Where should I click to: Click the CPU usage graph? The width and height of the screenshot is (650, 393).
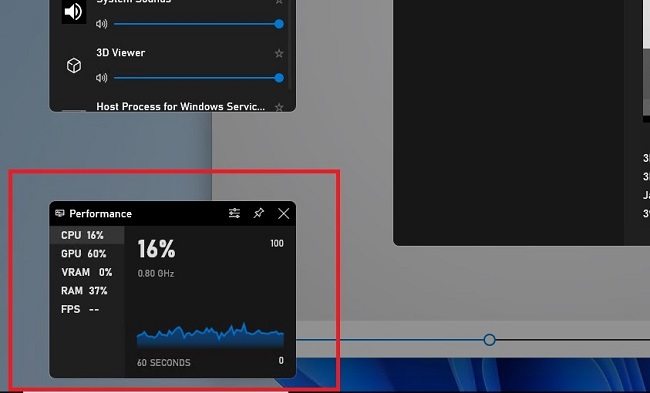(210, 335)
